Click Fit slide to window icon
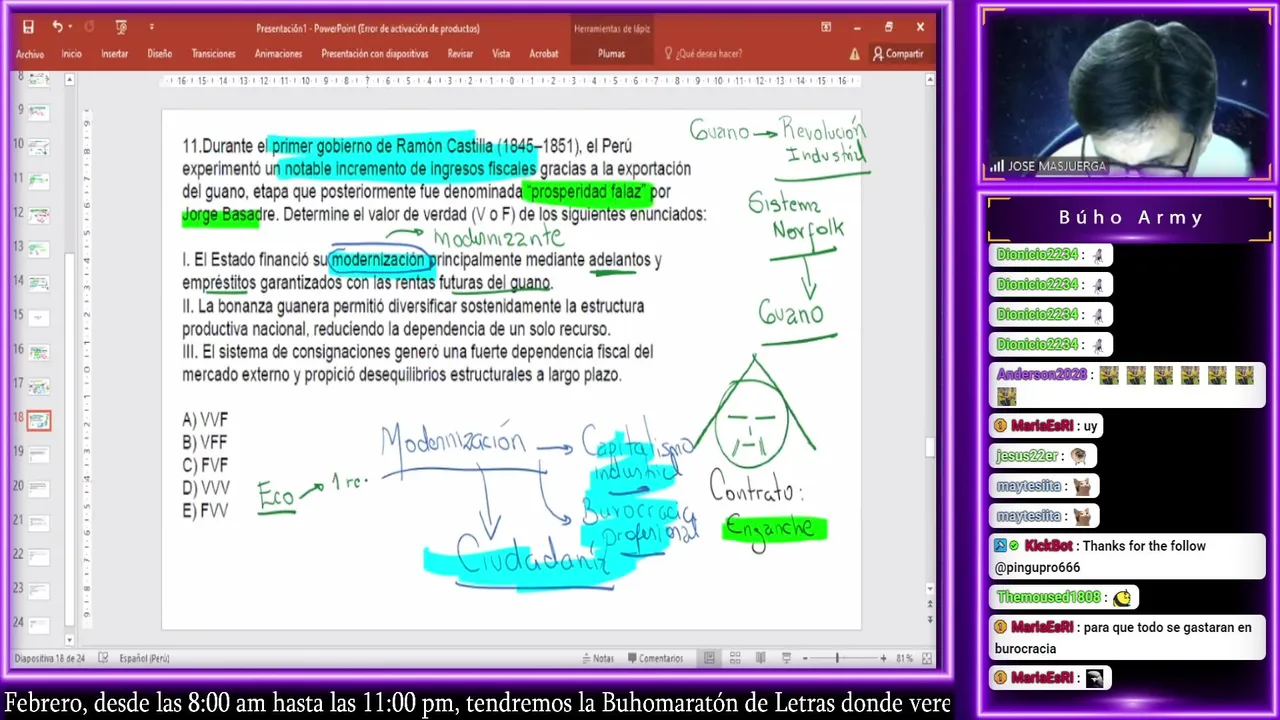Screen dimensions: 1280x720 pos(926,658)
